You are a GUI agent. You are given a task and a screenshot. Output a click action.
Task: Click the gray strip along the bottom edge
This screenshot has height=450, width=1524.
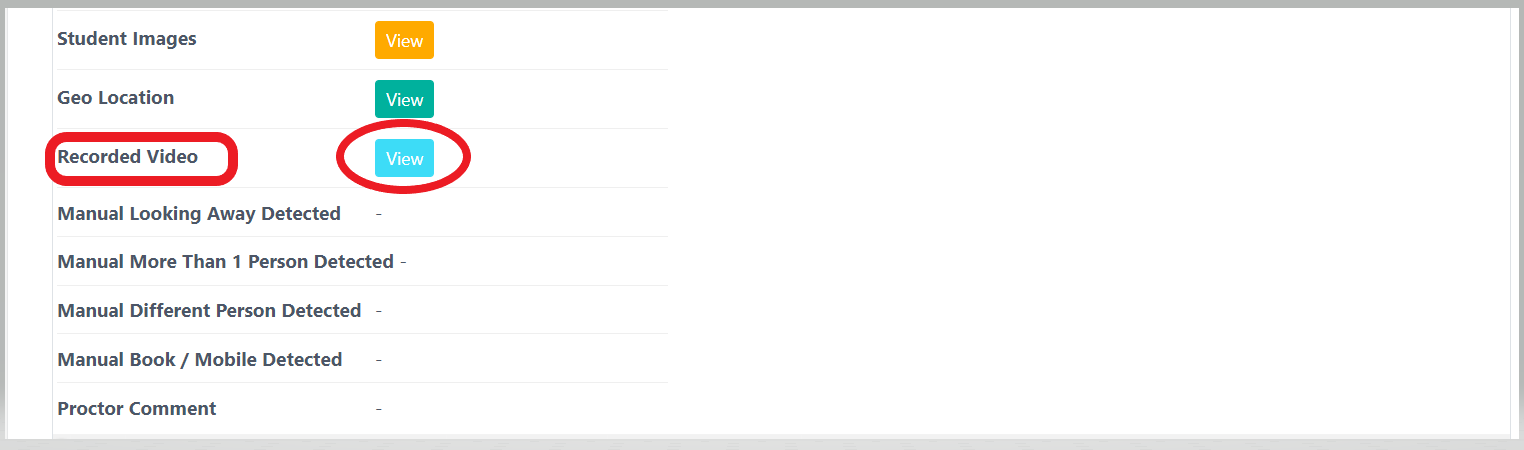(760, 444)
